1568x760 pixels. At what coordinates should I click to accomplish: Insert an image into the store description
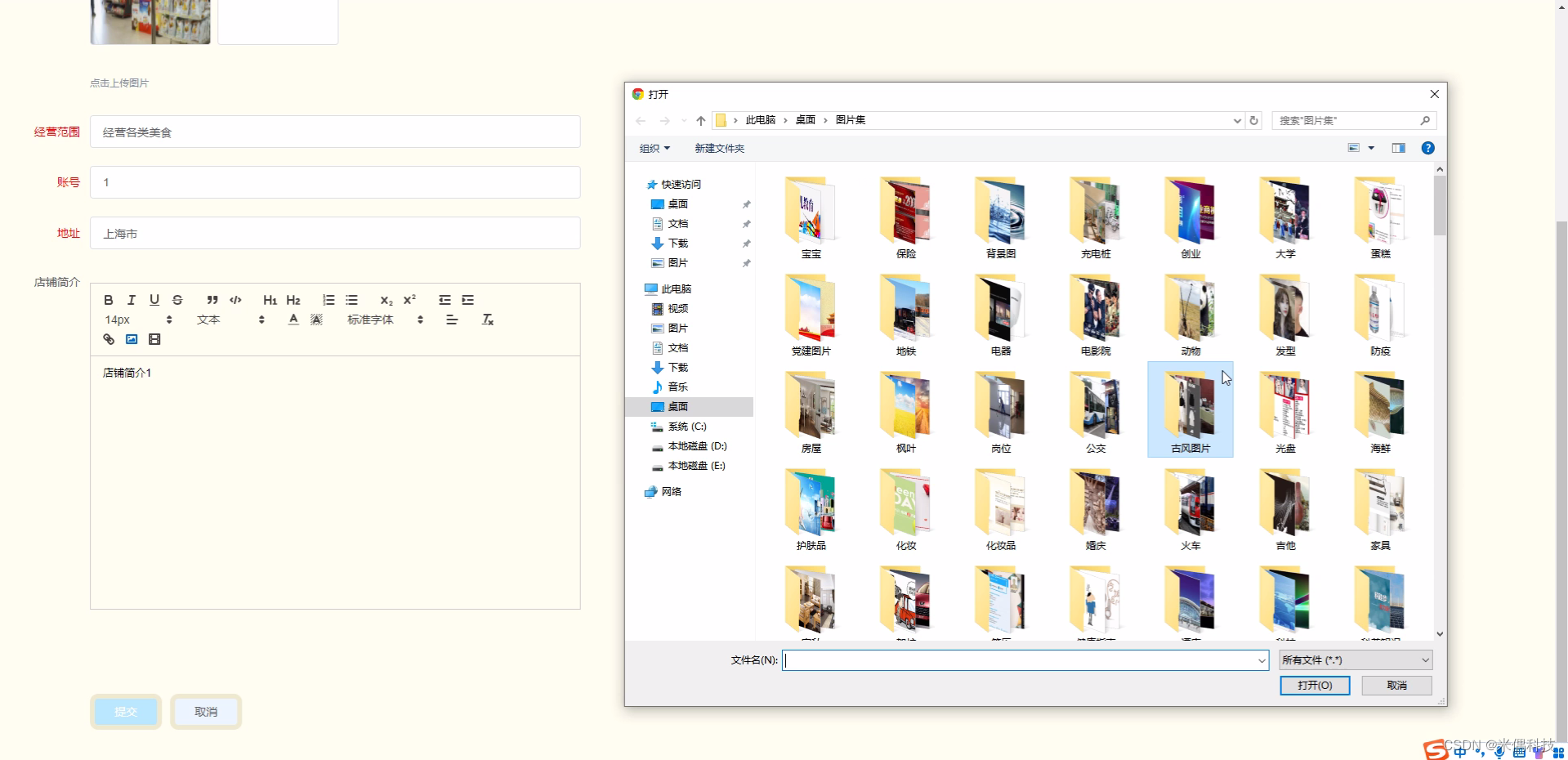coord(132,339)
